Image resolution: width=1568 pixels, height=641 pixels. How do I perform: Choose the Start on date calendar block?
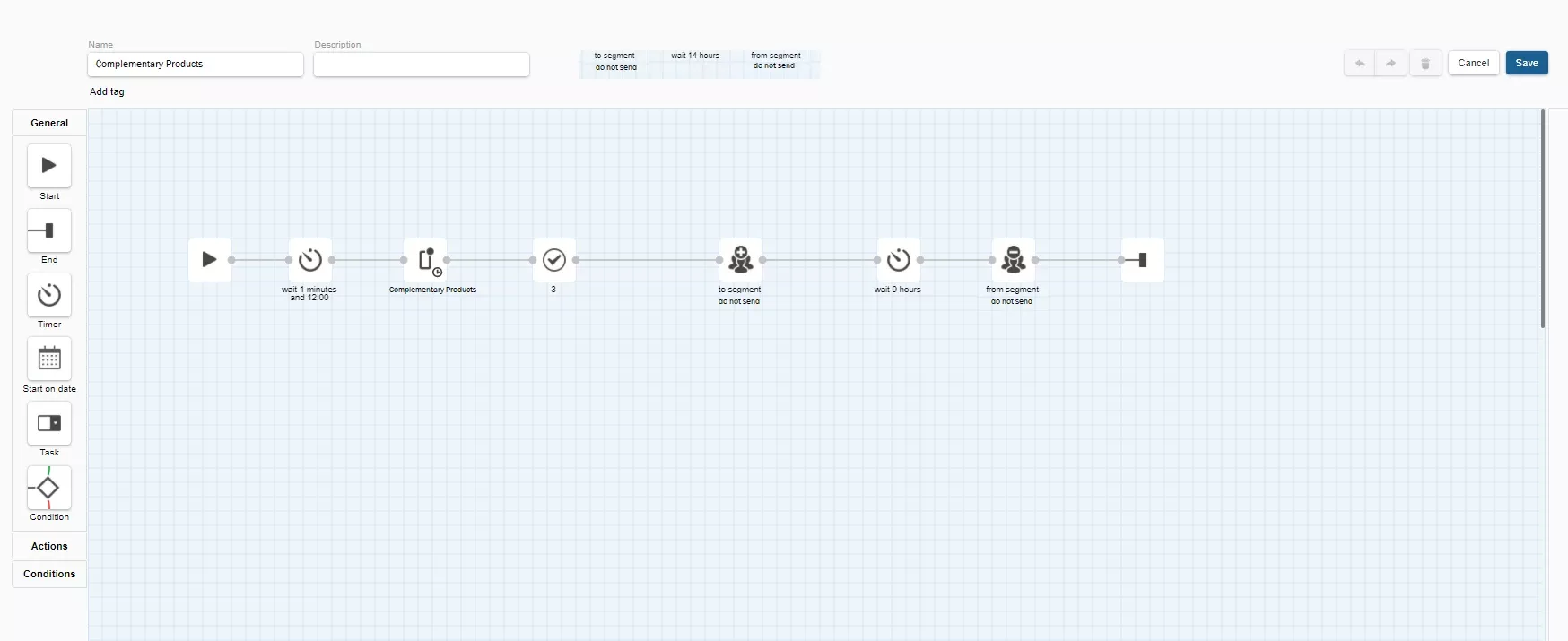coord(49,359)
